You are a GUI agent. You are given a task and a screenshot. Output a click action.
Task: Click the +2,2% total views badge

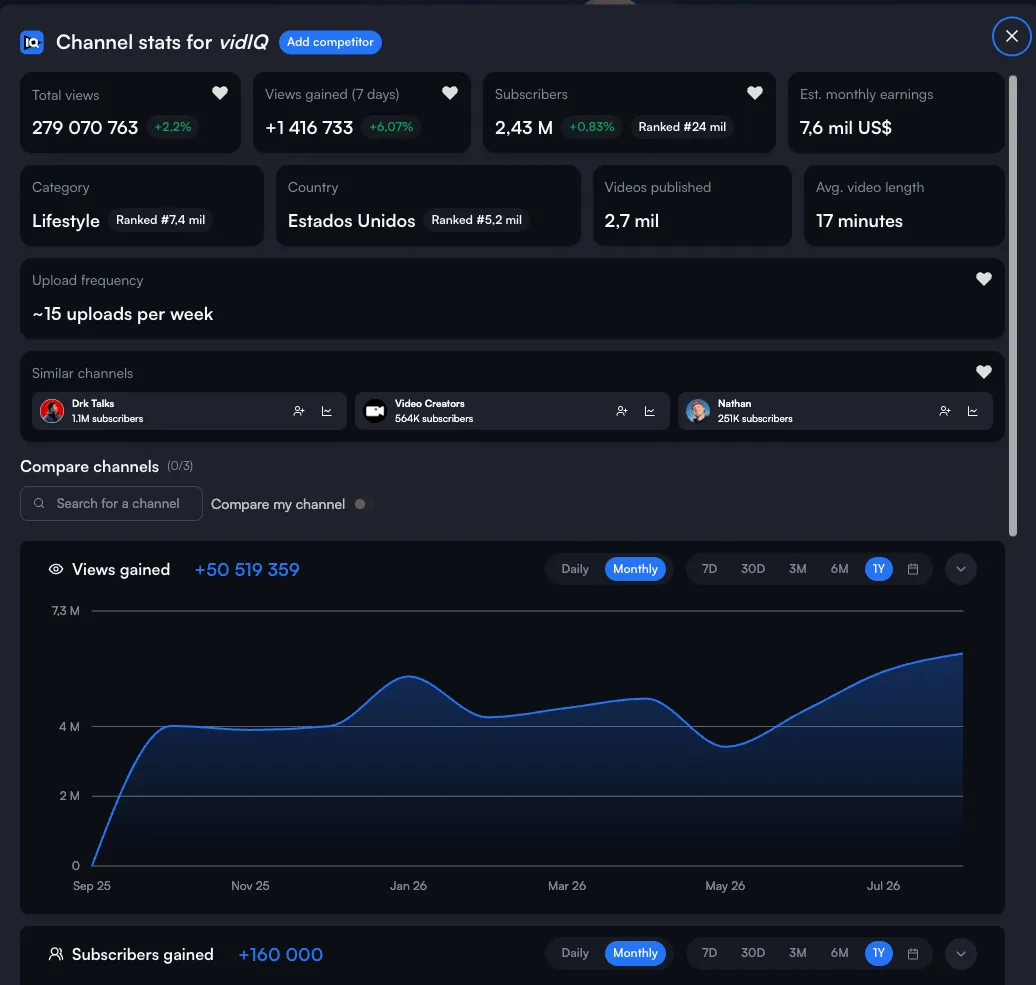[172, 127]
